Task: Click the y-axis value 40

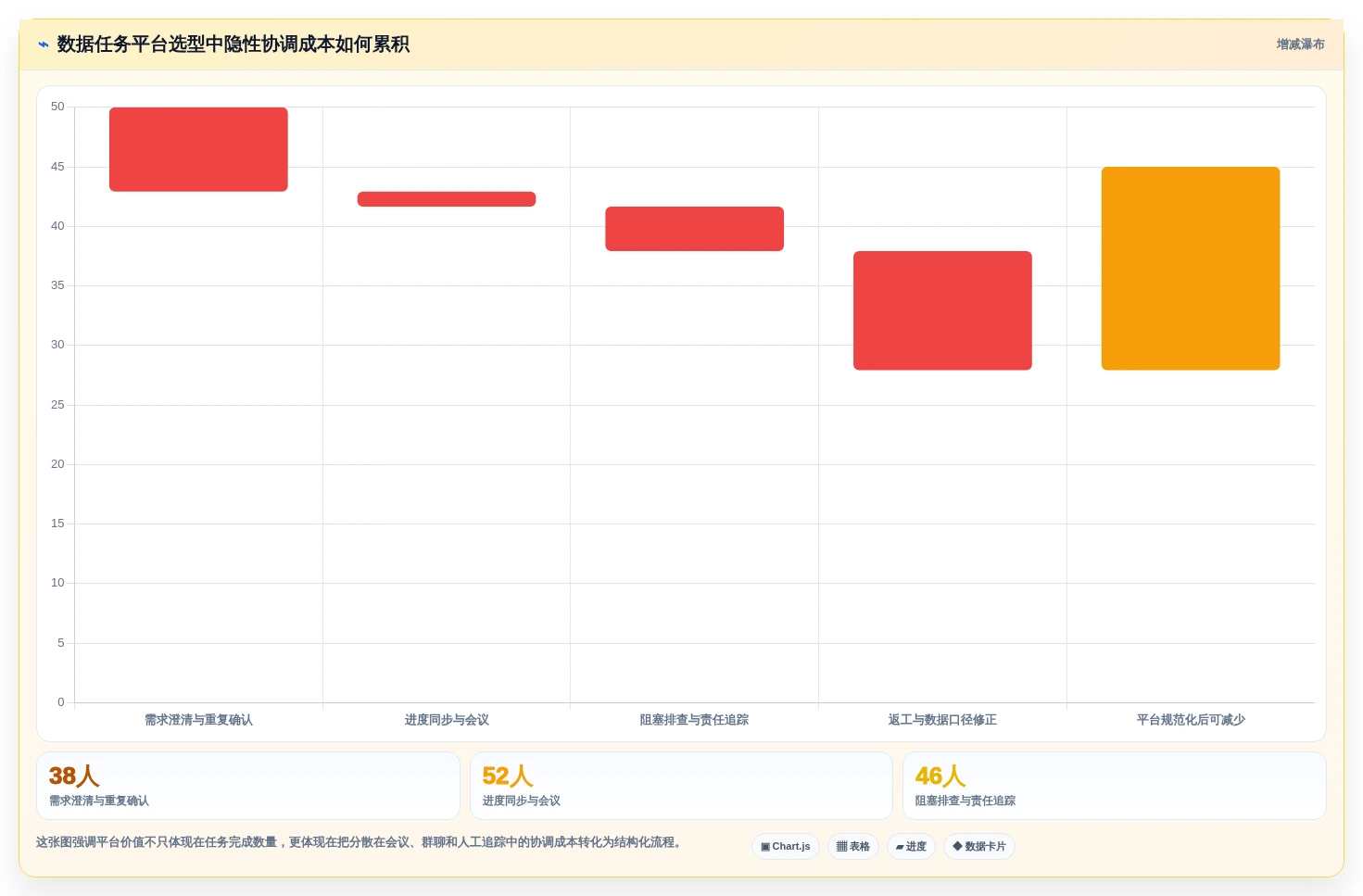Action: (x=57, y=226)
